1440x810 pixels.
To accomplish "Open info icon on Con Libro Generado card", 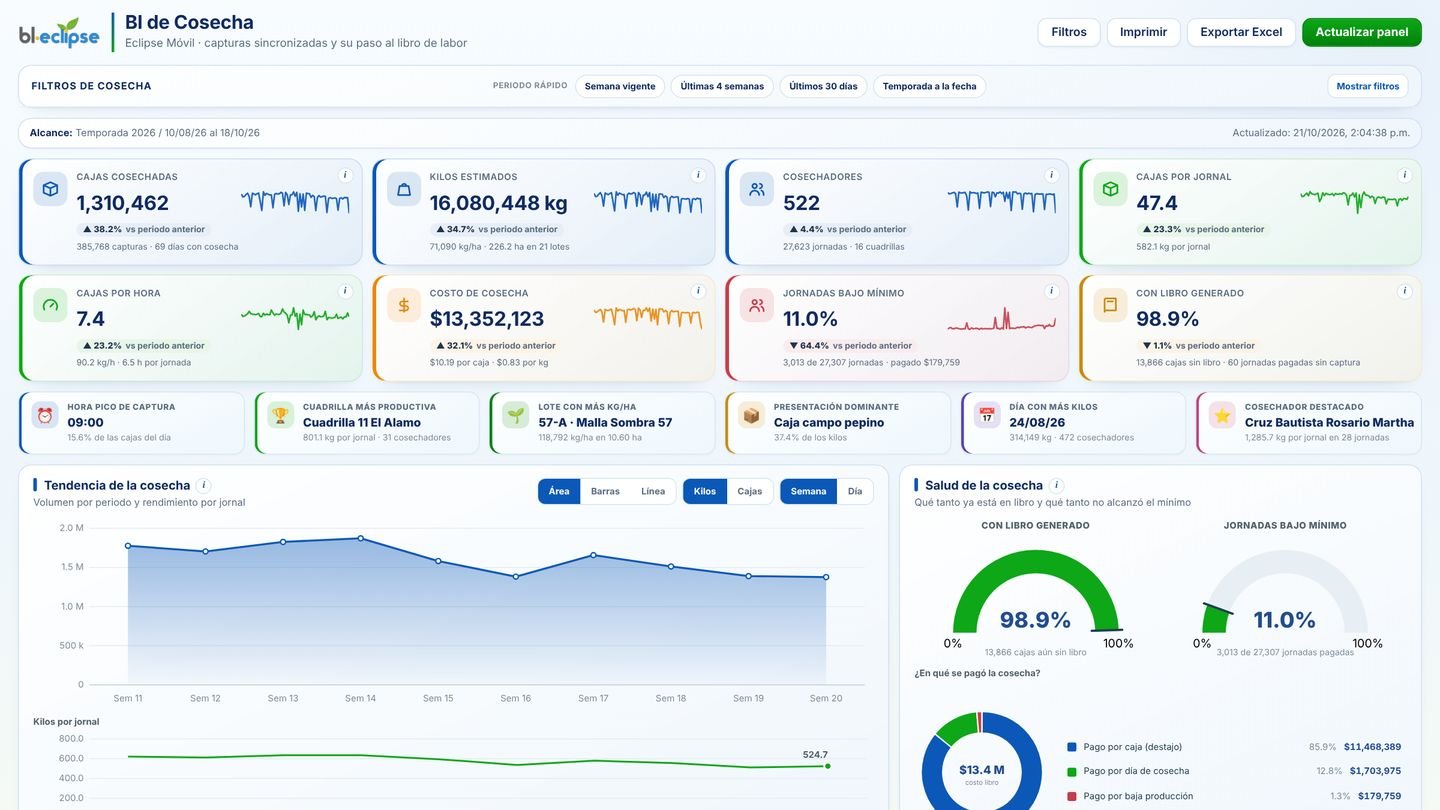I will tap(1404, 291).
